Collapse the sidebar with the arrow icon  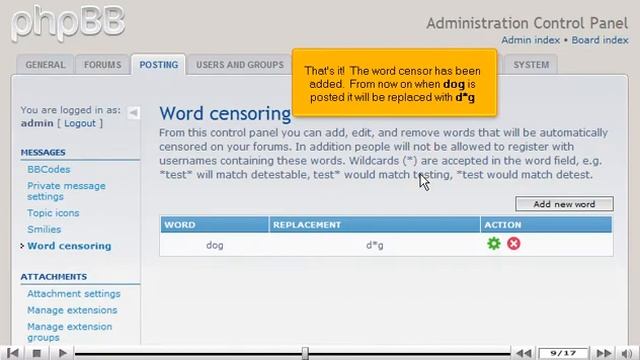[x=133, y=113]
